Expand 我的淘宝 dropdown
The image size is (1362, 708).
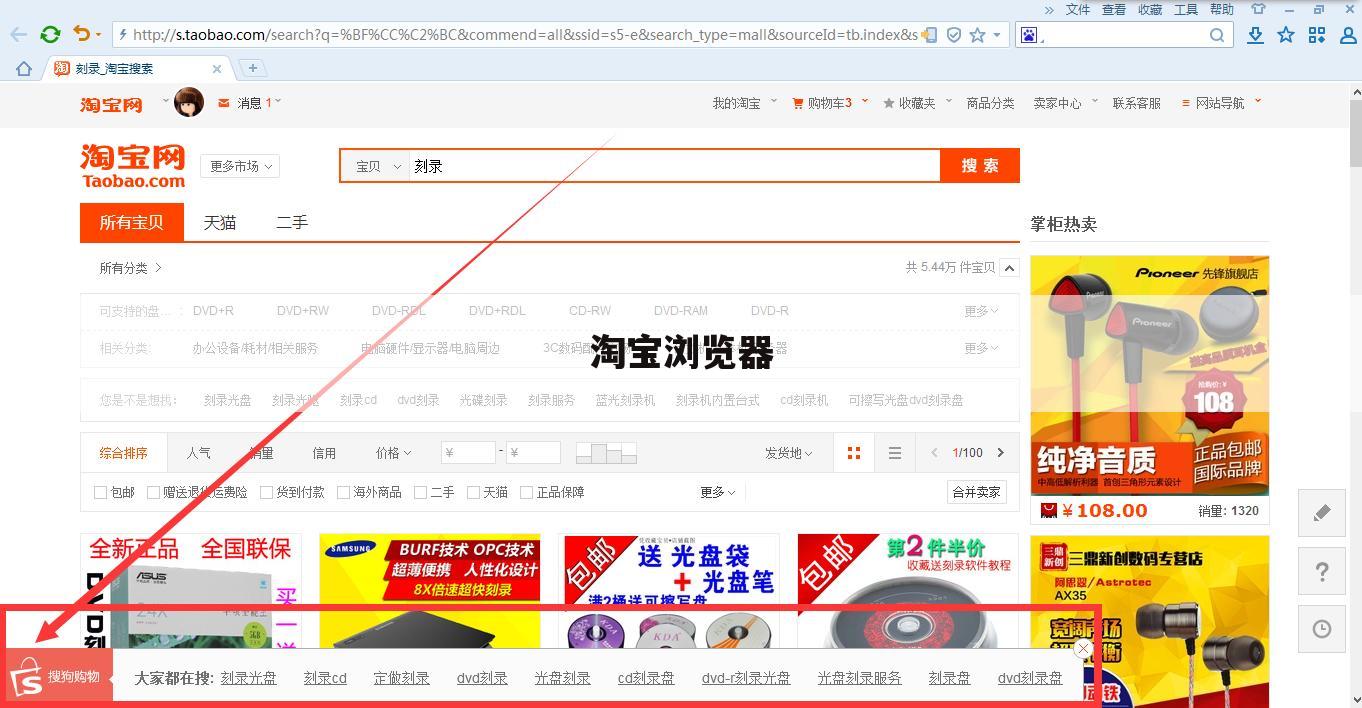pyautogui.click(x=744, y=103)
